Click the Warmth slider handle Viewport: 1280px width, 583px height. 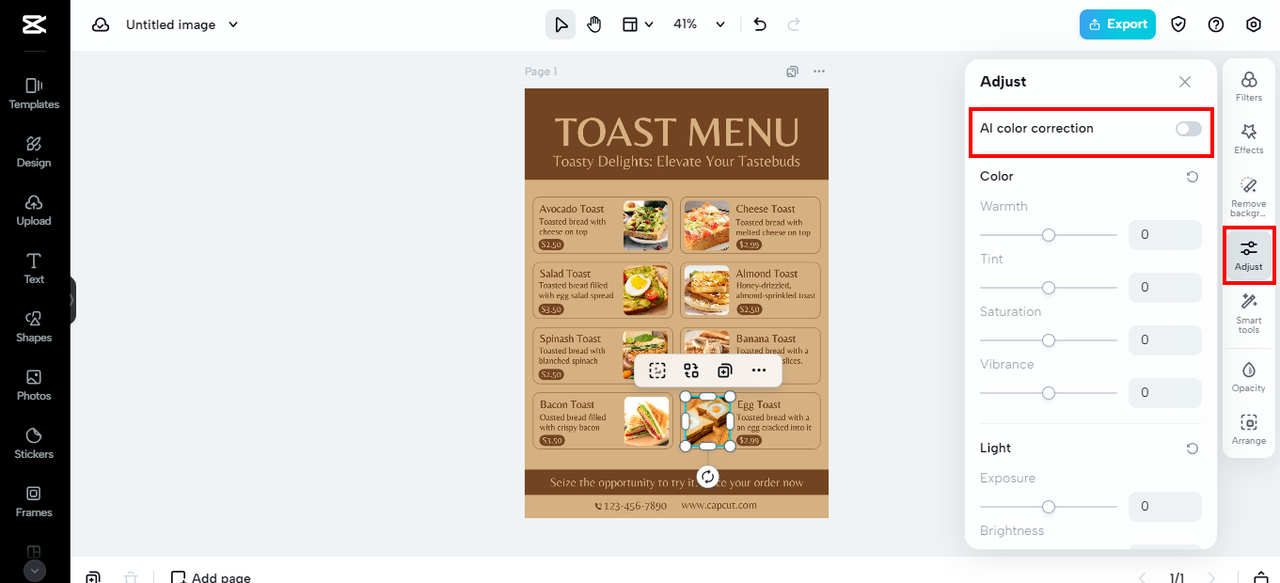click(1048, 235)
